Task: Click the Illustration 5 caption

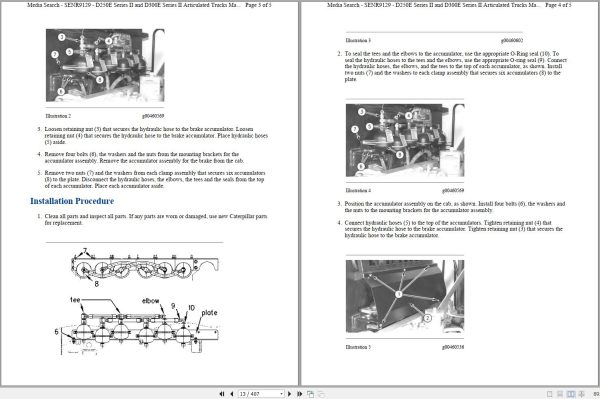Action: pyautogui.click(x=358, y=347)
